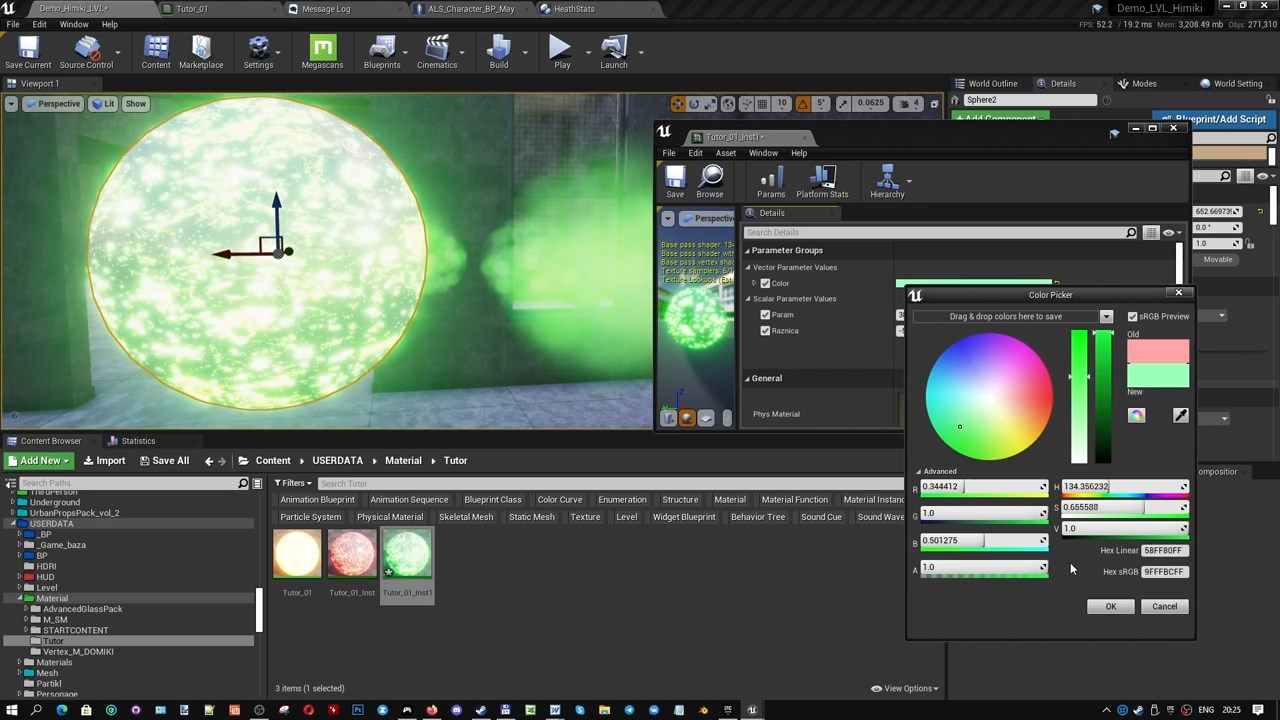This screenshot has height=720, width=1280.
Task: Click the Old color swatch
Action: coord(1158,352)
